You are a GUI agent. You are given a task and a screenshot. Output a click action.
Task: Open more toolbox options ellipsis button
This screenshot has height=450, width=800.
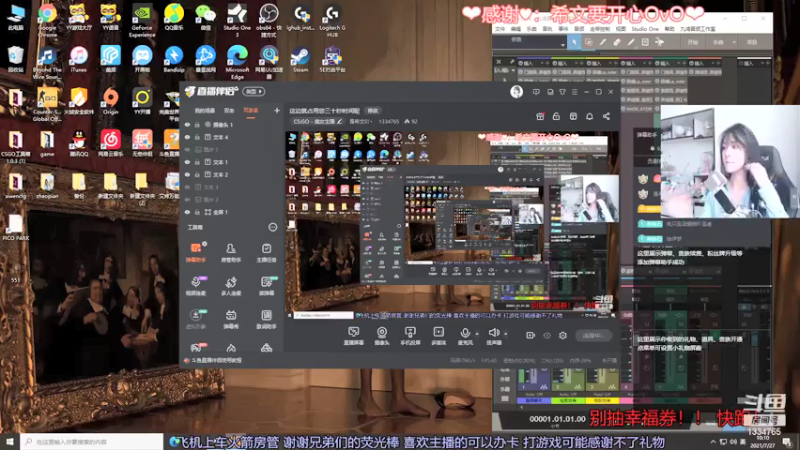click(272, 227)
